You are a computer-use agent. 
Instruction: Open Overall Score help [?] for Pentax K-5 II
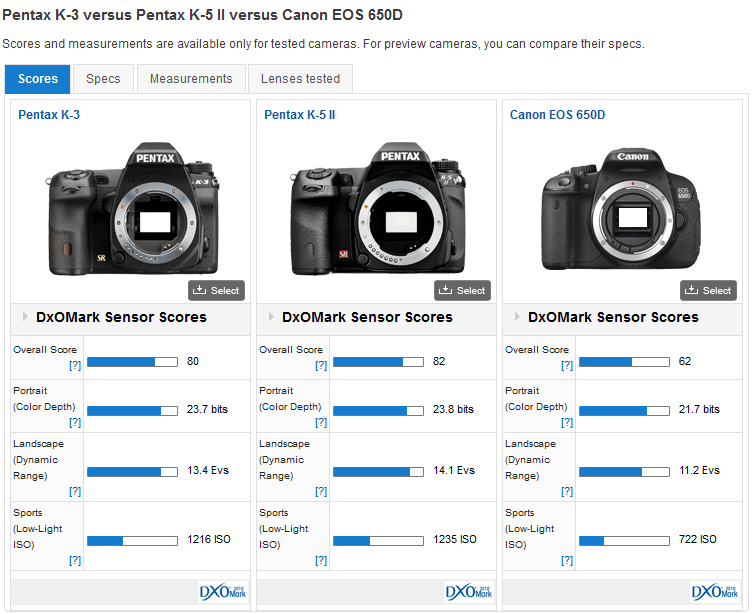(x=321, y=366)
